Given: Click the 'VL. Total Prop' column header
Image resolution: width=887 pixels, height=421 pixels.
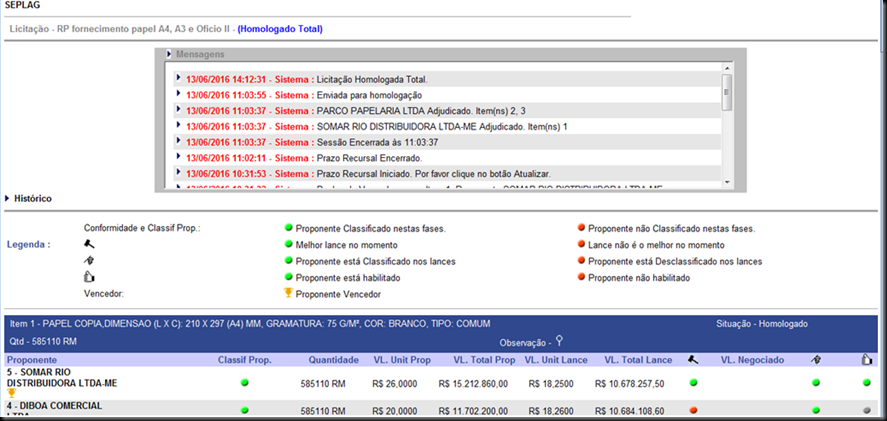Looking at the screenshot, I should (484, 360).
